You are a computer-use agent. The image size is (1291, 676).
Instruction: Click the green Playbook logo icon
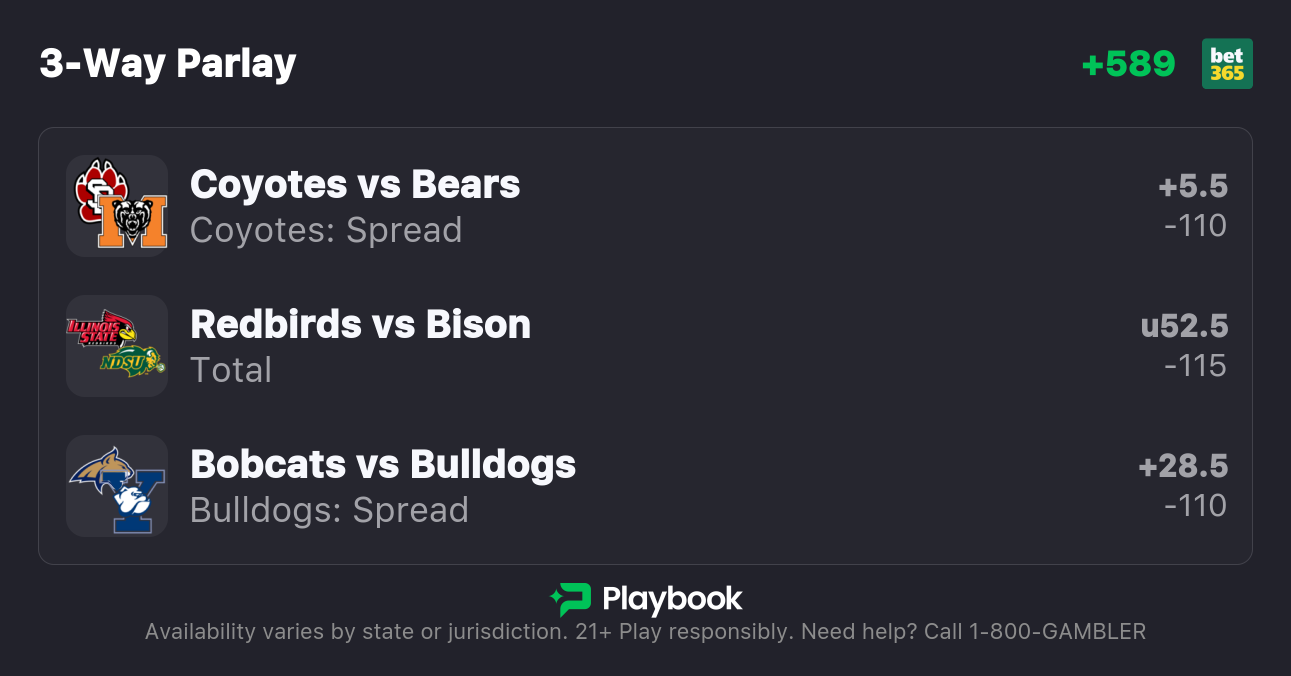click(570, 599)
